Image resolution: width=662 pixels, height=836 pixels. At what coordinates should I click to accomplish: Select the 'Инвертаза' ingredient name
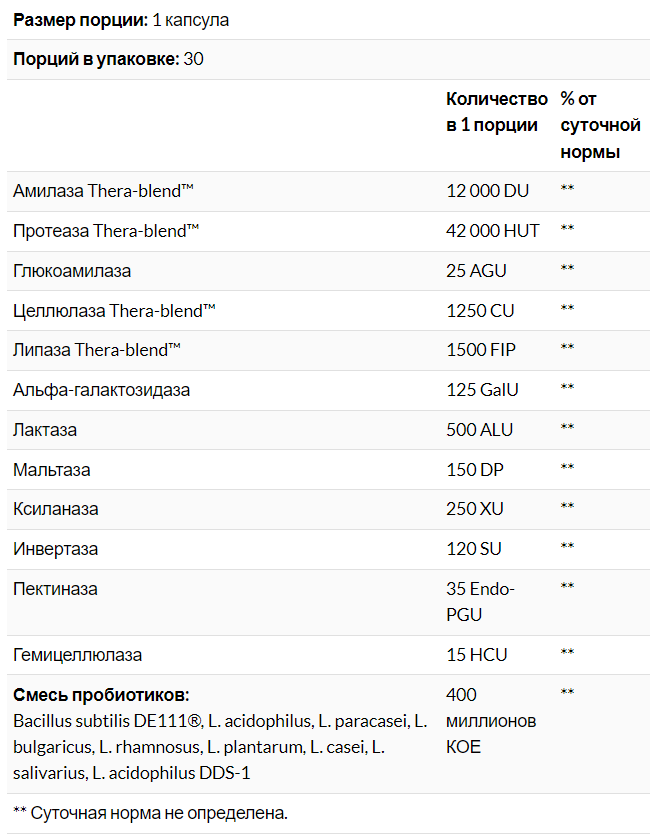(x=56, y=549)
